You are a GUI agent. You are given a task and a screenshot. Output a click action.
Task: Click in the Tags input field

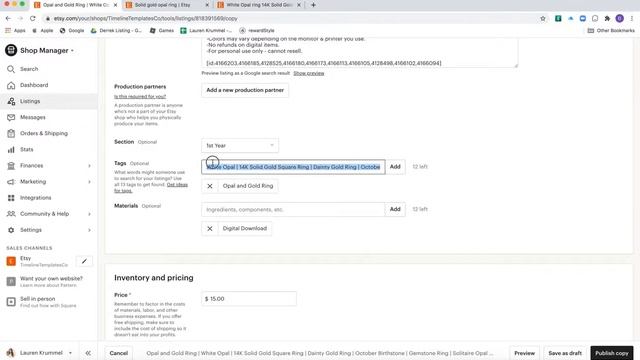pos(293,167)
